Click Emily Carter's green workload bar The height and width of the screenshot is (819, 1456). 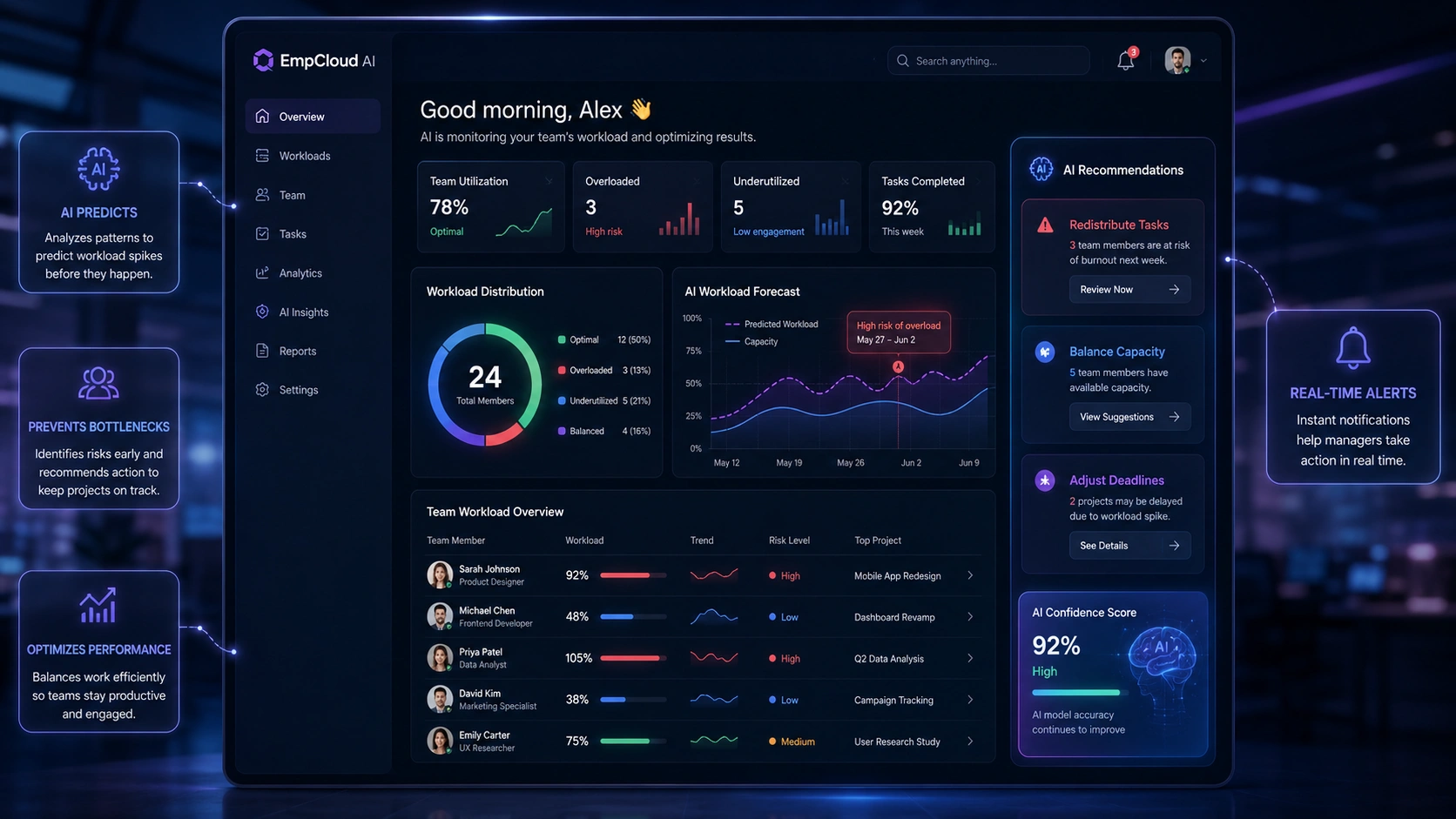click(633, 742)
